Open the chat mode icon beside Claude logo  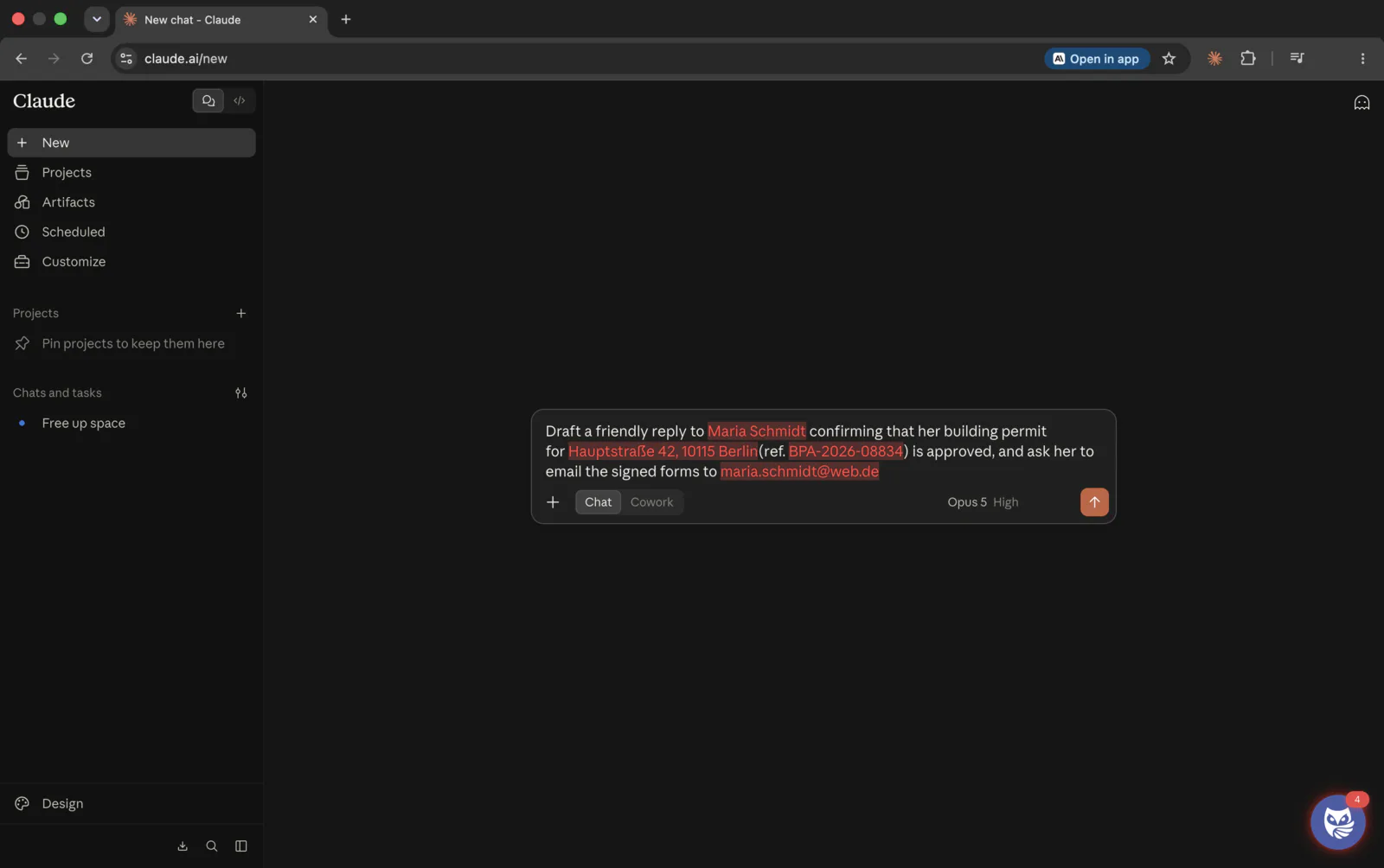click(208, 101)
